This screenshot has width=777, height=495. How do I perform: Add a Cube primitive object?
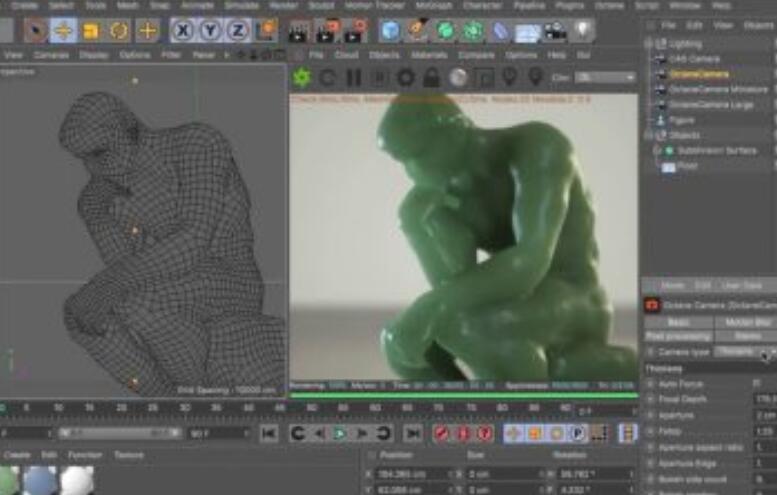(390, 31)
